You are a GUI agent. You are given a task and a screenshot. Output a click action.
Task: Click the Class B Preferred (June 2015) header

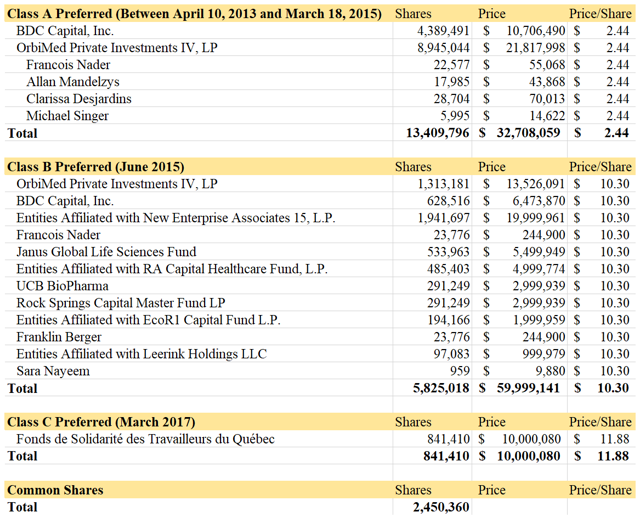pos(96,167)
